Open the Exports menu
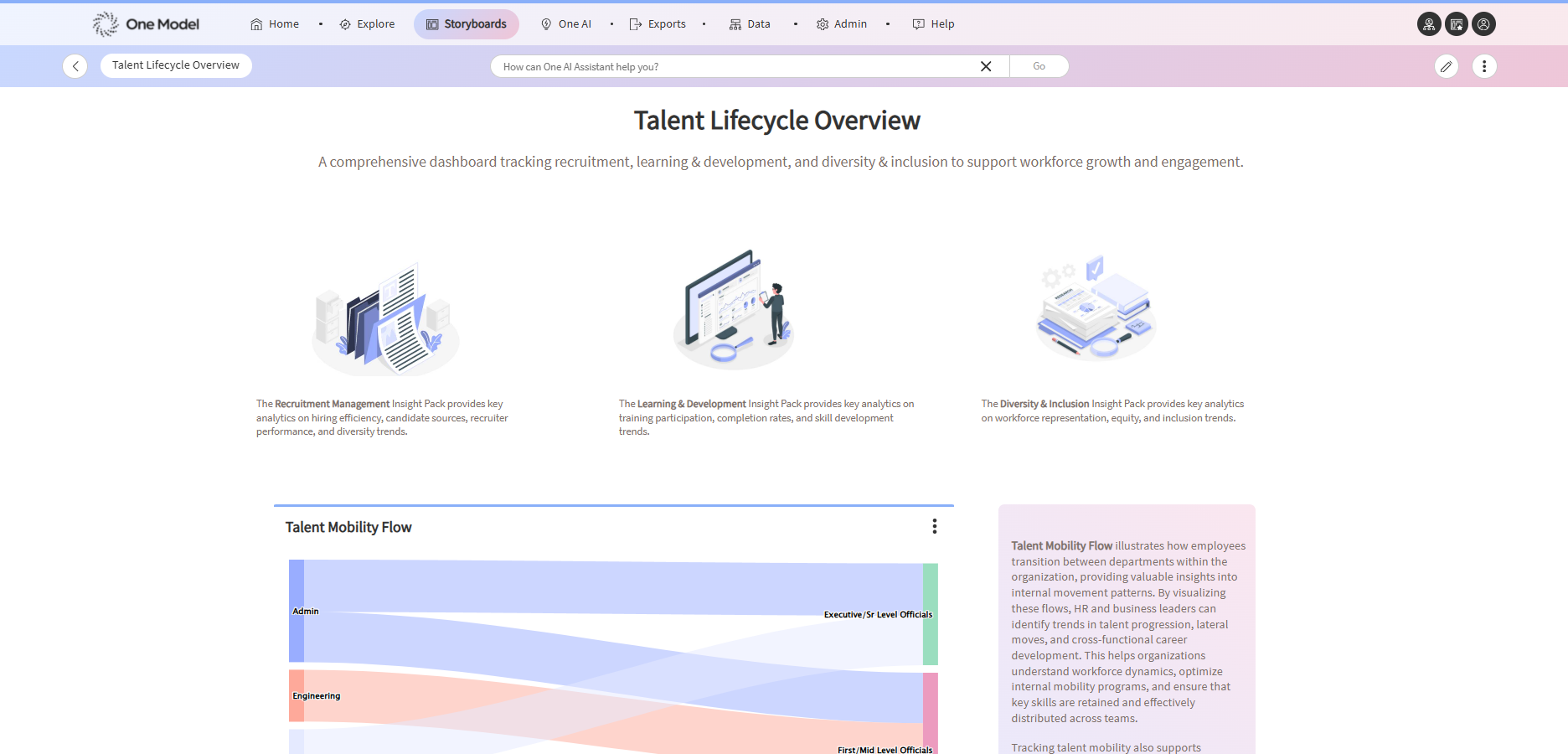The height and width of the screenshot is (754, 1568). pos(658,24)
